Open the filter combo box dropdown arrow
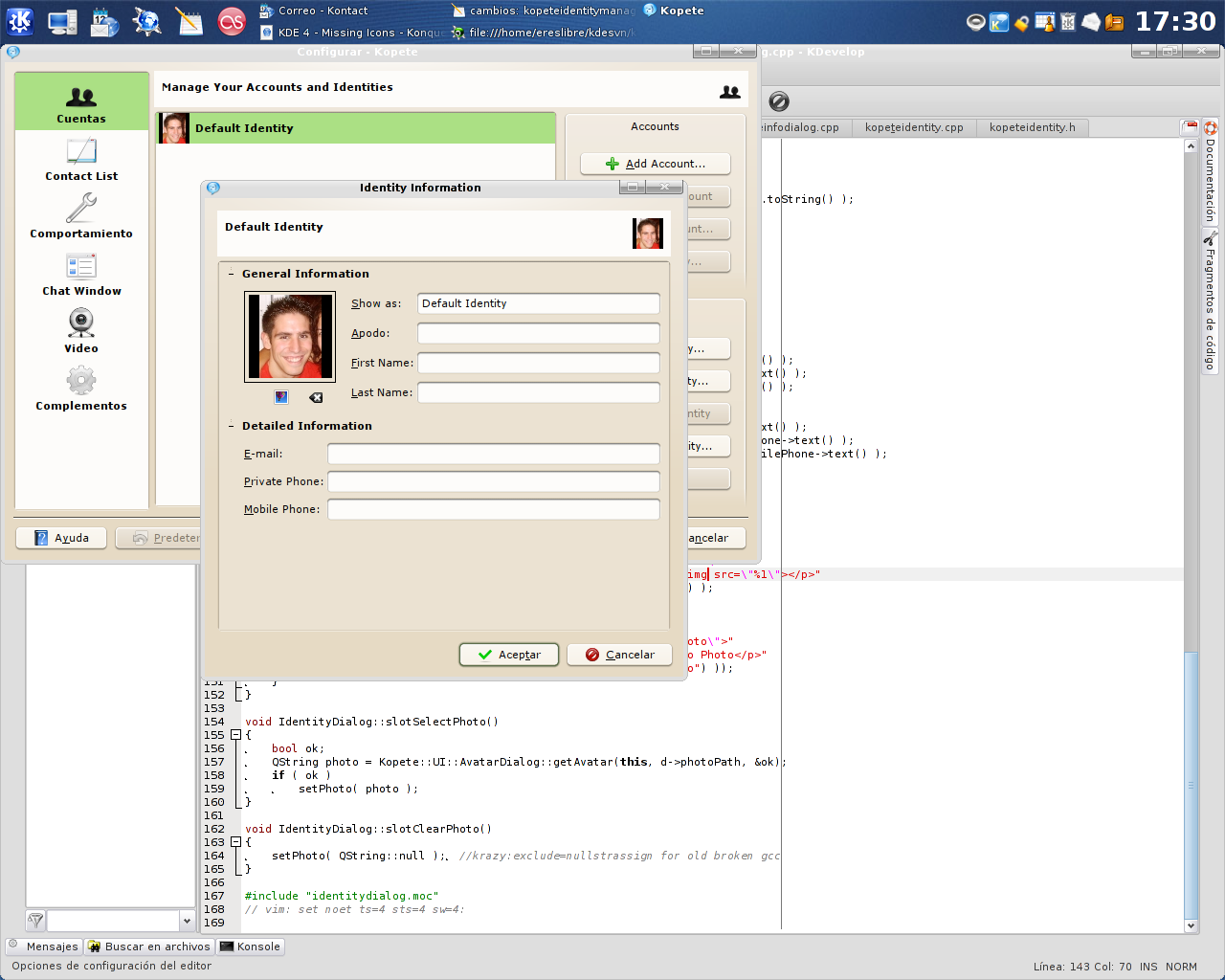The height and width of the screenshot is (980, 1225). [187, 921]
